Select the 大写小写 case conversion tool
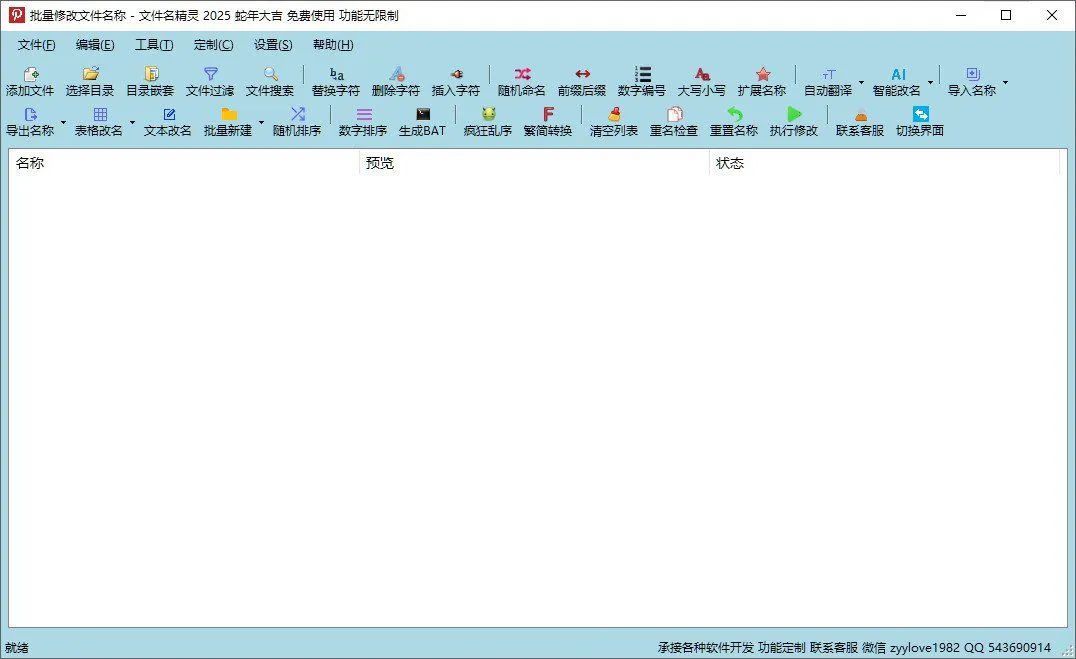 [x=702, y=80]
